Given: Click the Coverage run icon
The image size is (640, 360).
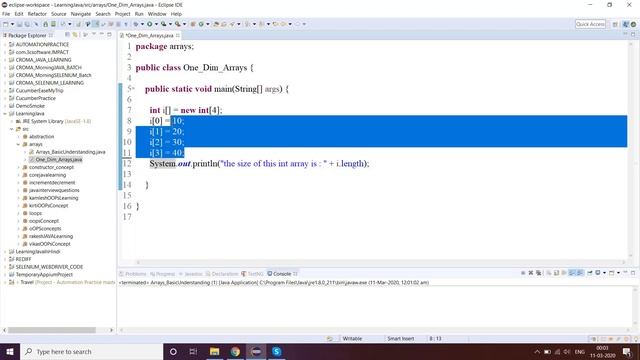Looking at the screenshot, I should click(163, 24).
